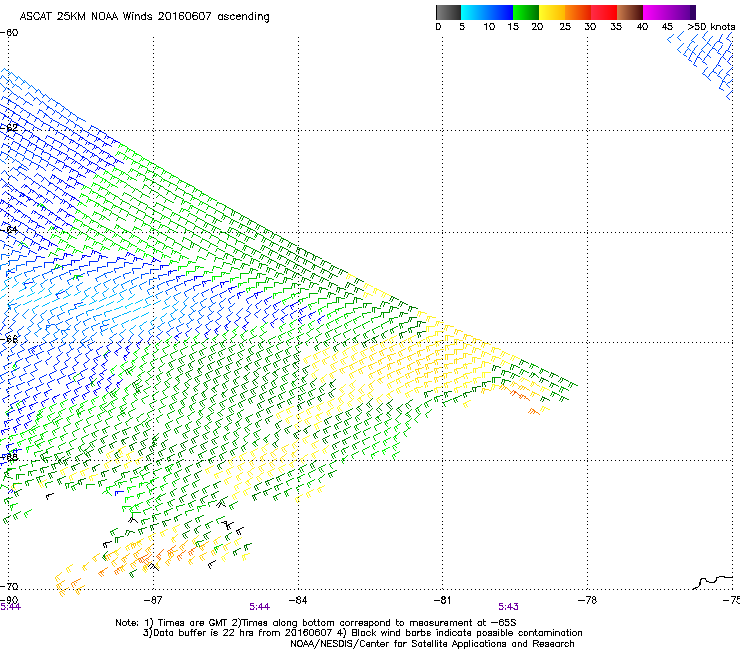Click the title 'ASCAT 25KM NOAA Winds 20160607 ascending'
Viewport: 740px width, 650px height.
(x=144, y=17)
